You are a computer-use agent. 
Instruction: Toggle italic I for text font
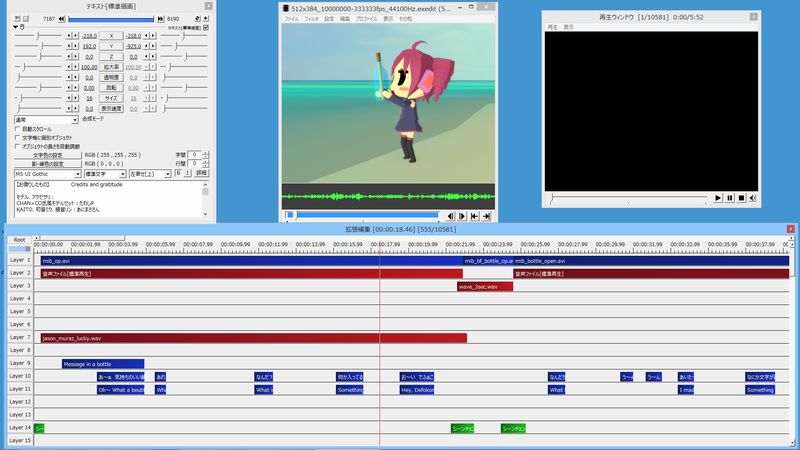pyautogui.click(x=187, y=173)
